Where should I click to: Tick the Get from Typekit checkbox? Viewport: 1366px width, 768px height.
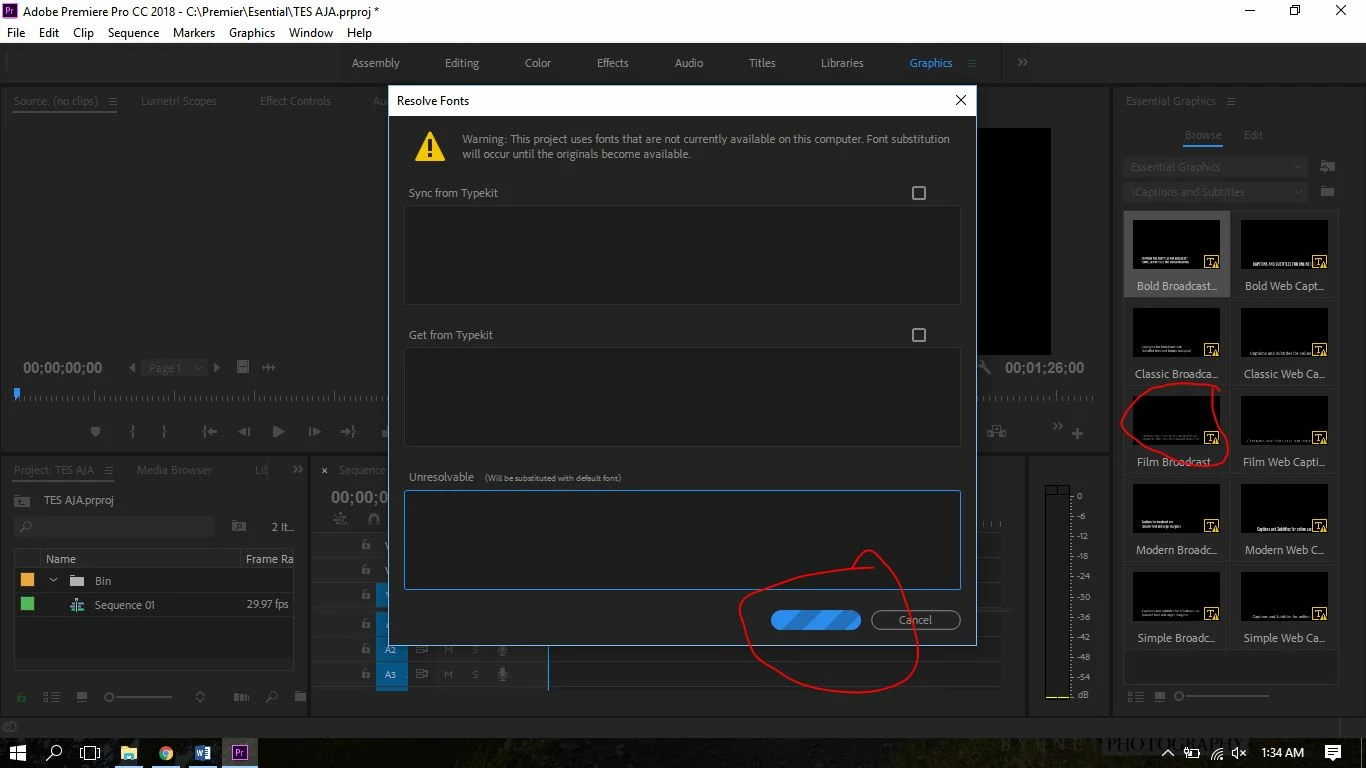pyautogui.click(x=919, y=335)
